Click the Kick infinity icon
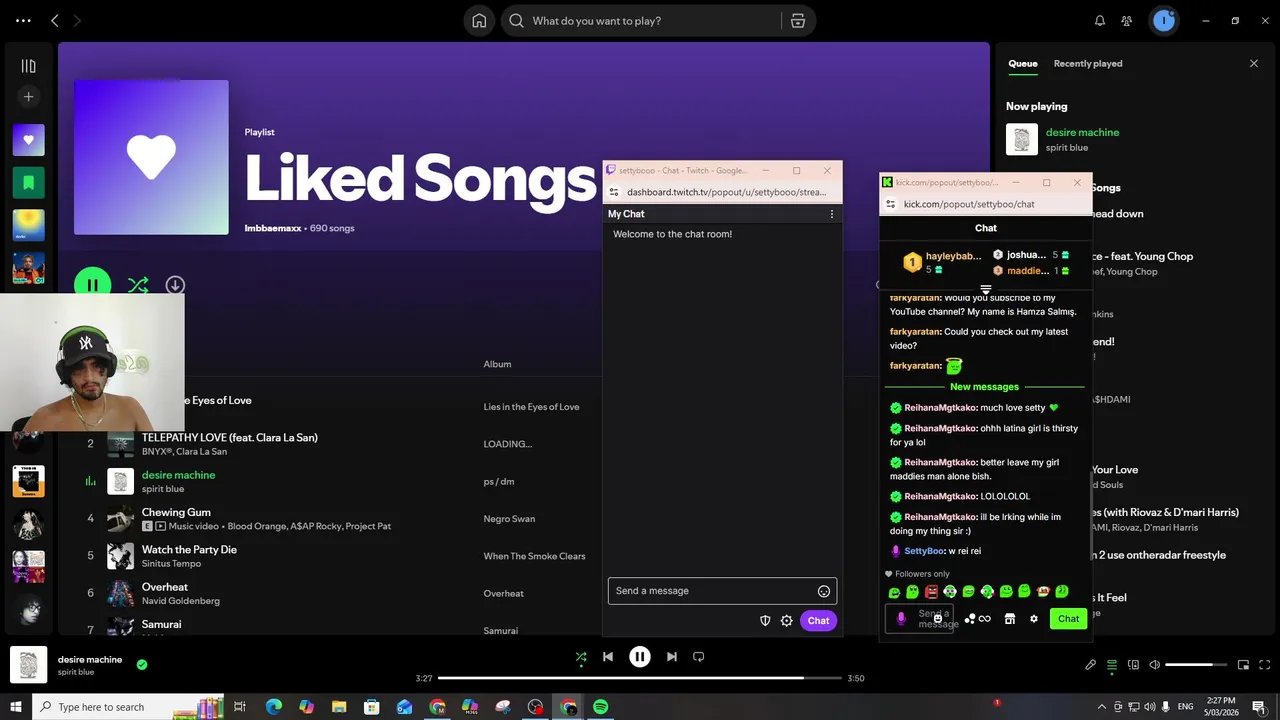The height and width of the screenshot is (720, 1280). pos(985,619)
